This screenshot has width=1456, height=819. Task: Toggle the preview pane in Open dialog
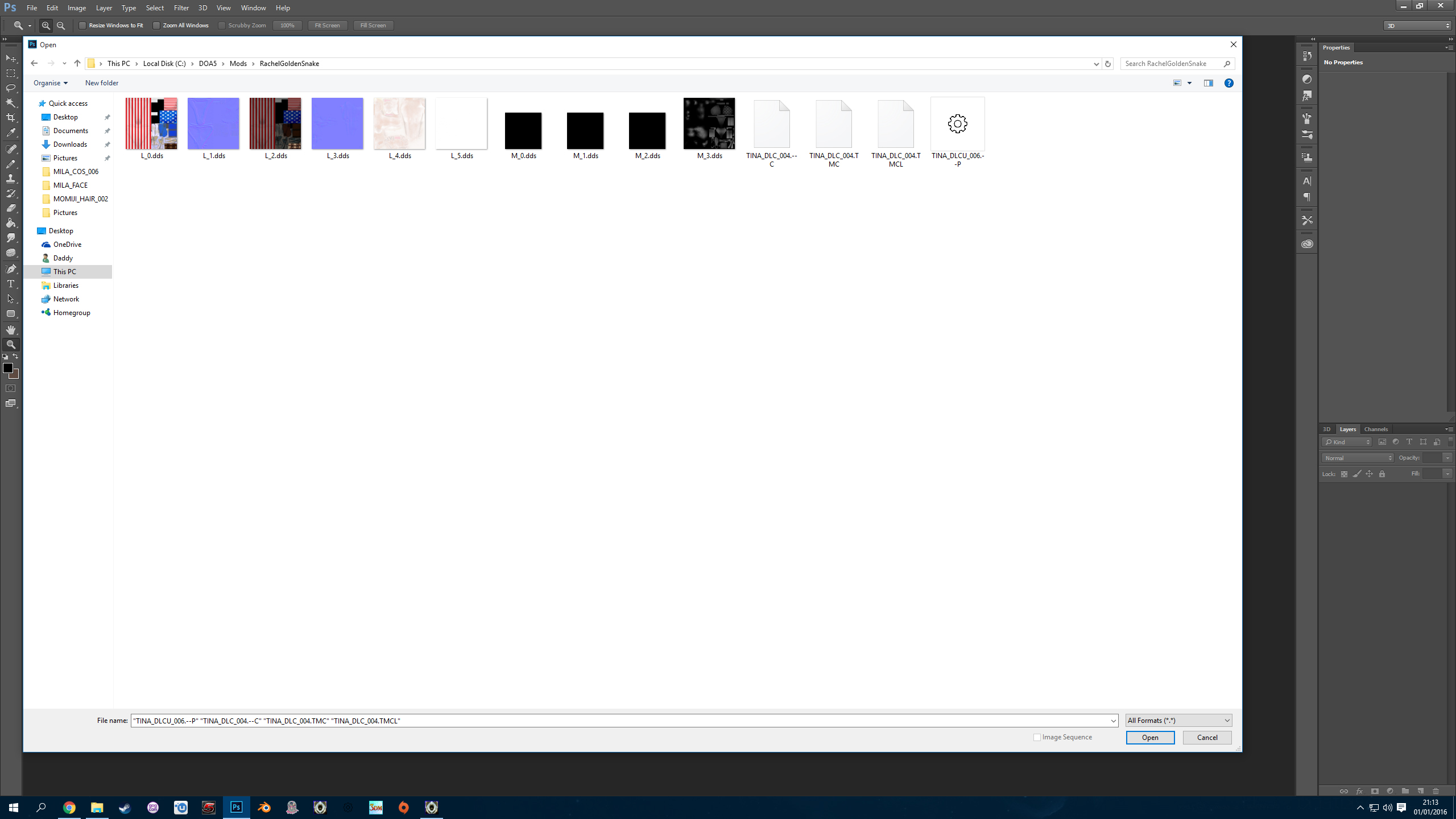coord(1209,83)
